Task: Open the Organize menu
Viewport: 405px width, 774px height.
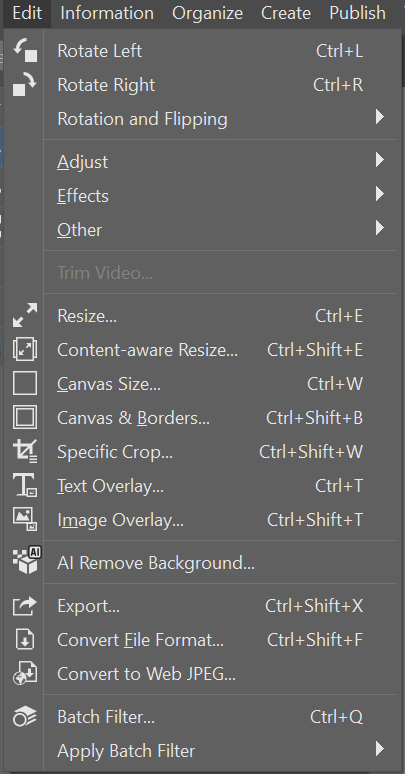Action: click(207, 13)
